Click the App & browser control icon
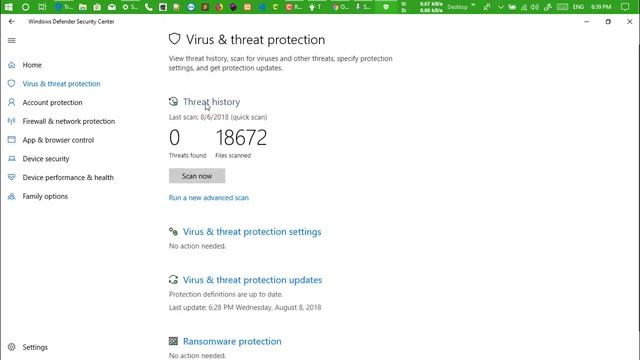The height and width of the screenshot is (360, 640). point(11,140)
